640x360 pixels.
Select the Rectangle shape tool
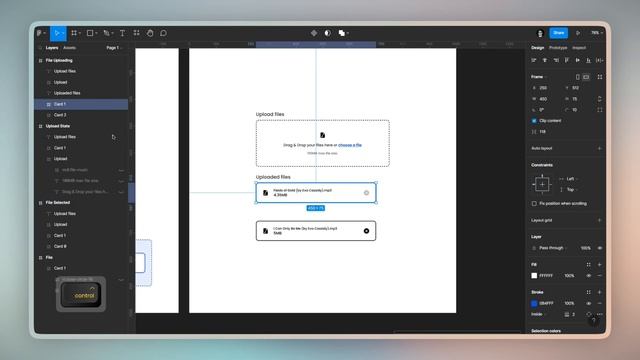[90, 33]
